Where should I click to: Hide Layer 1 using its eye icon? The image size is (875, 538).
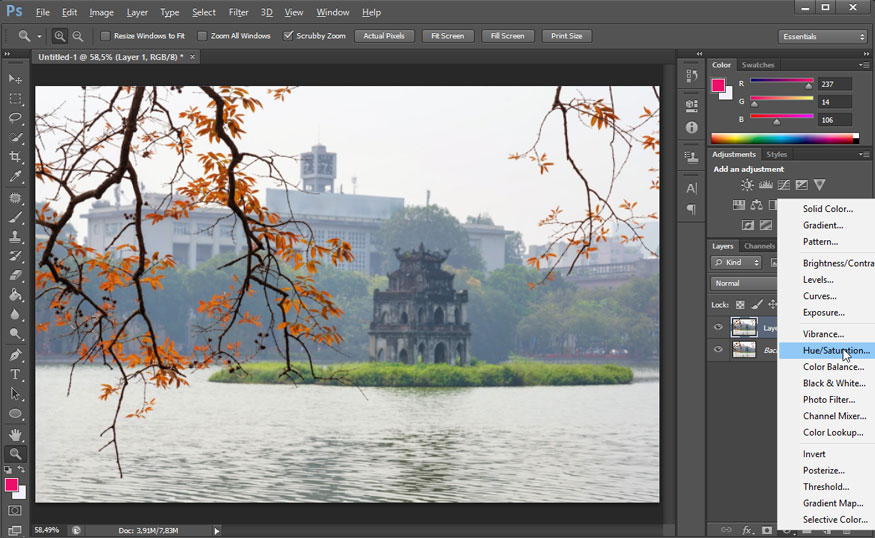coord(718,327)
